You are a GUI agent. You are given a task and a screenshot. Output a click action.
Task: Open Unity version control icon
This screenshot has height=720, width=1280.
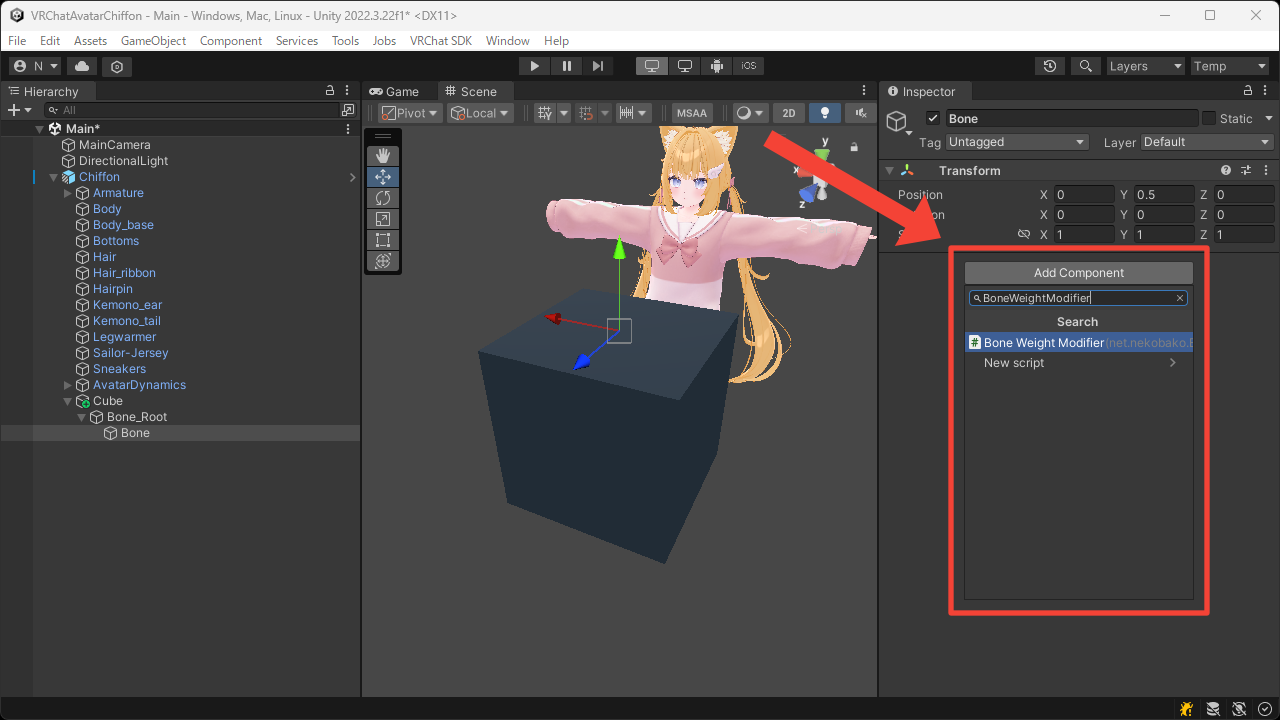pos(117,66)
